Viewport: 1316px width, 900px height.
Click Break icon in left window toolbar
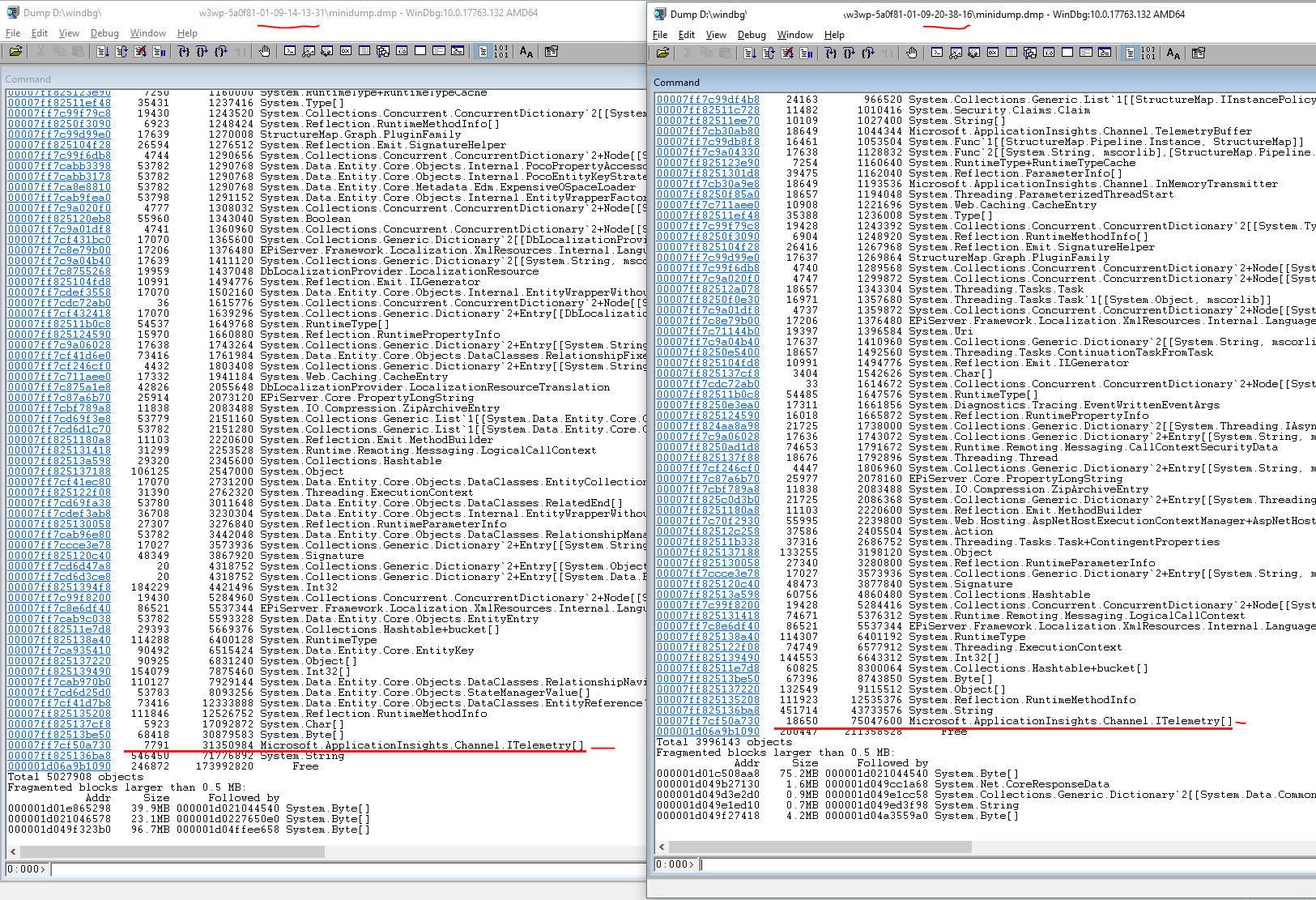click(159, 51)
